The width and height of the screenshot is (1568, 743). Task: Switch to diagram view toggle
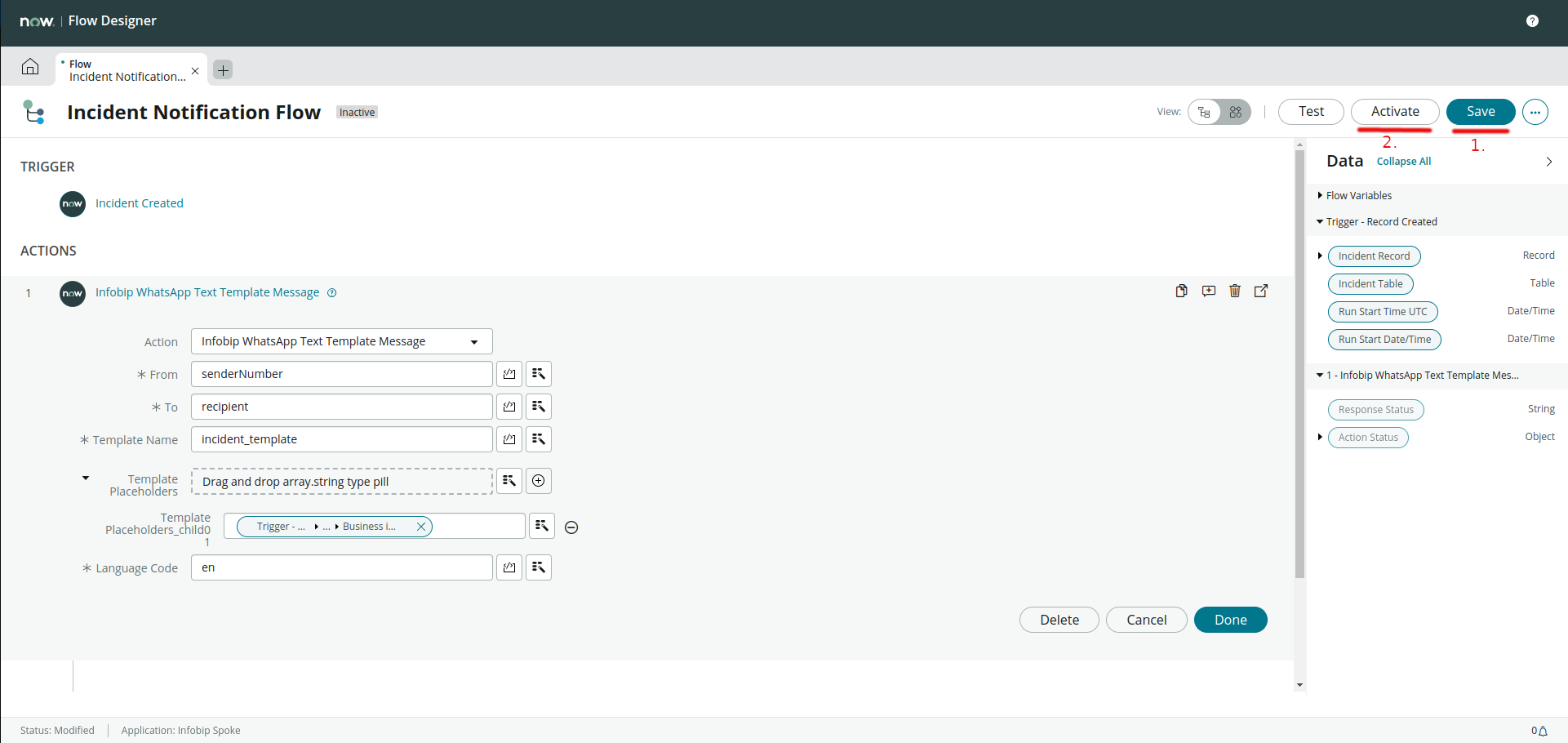tap(1235, 112)
